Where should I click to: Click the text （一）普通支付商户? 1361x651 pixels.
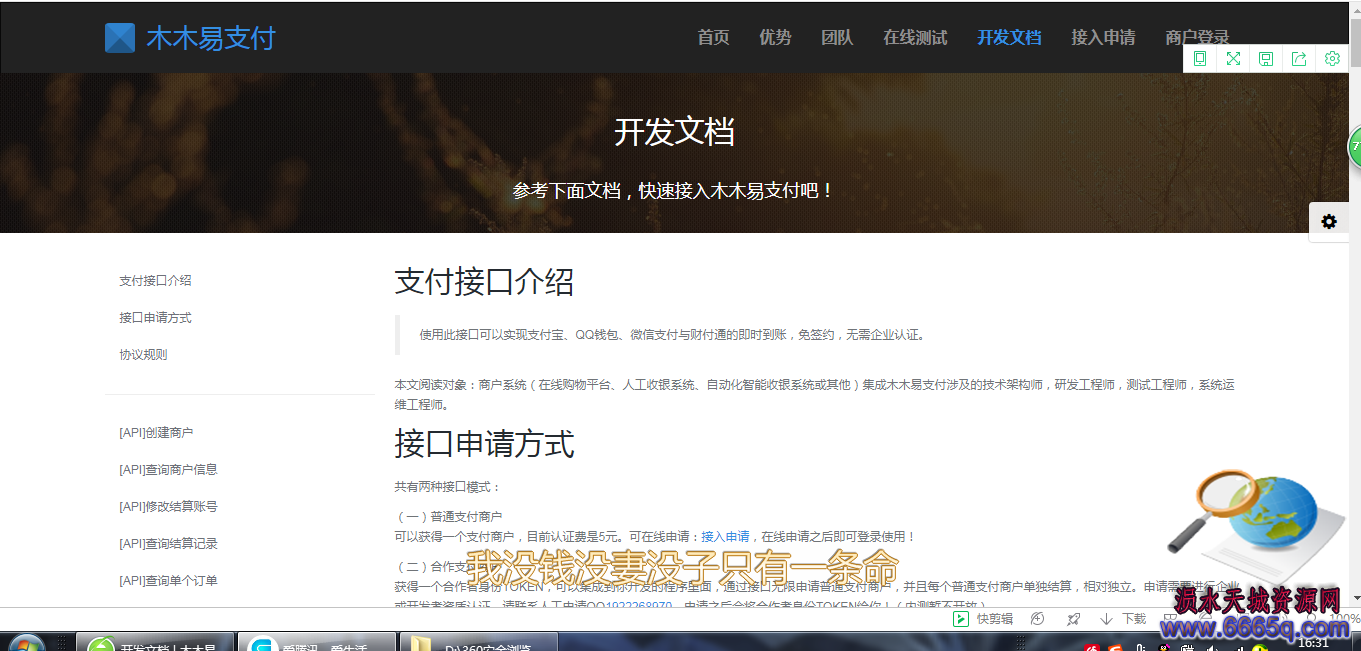click(448, 517)
